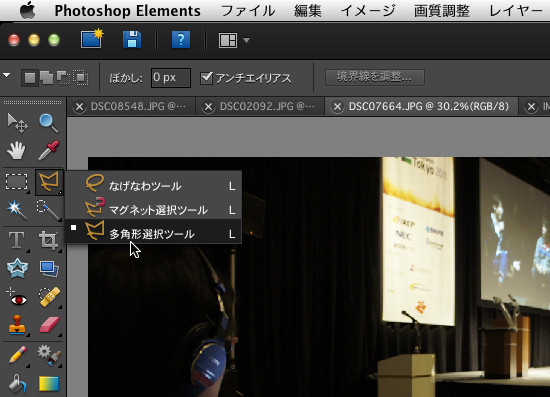Select the Quick Selection brush tool
The width and height of the screenshot is (550, 397).
48,210
